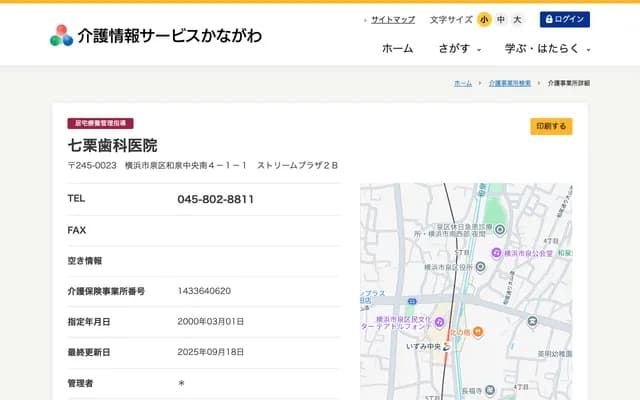Viewport: 640px width, 400px height.
Task: Click the orange restaurant pin on map
Action: coord(478,332)
